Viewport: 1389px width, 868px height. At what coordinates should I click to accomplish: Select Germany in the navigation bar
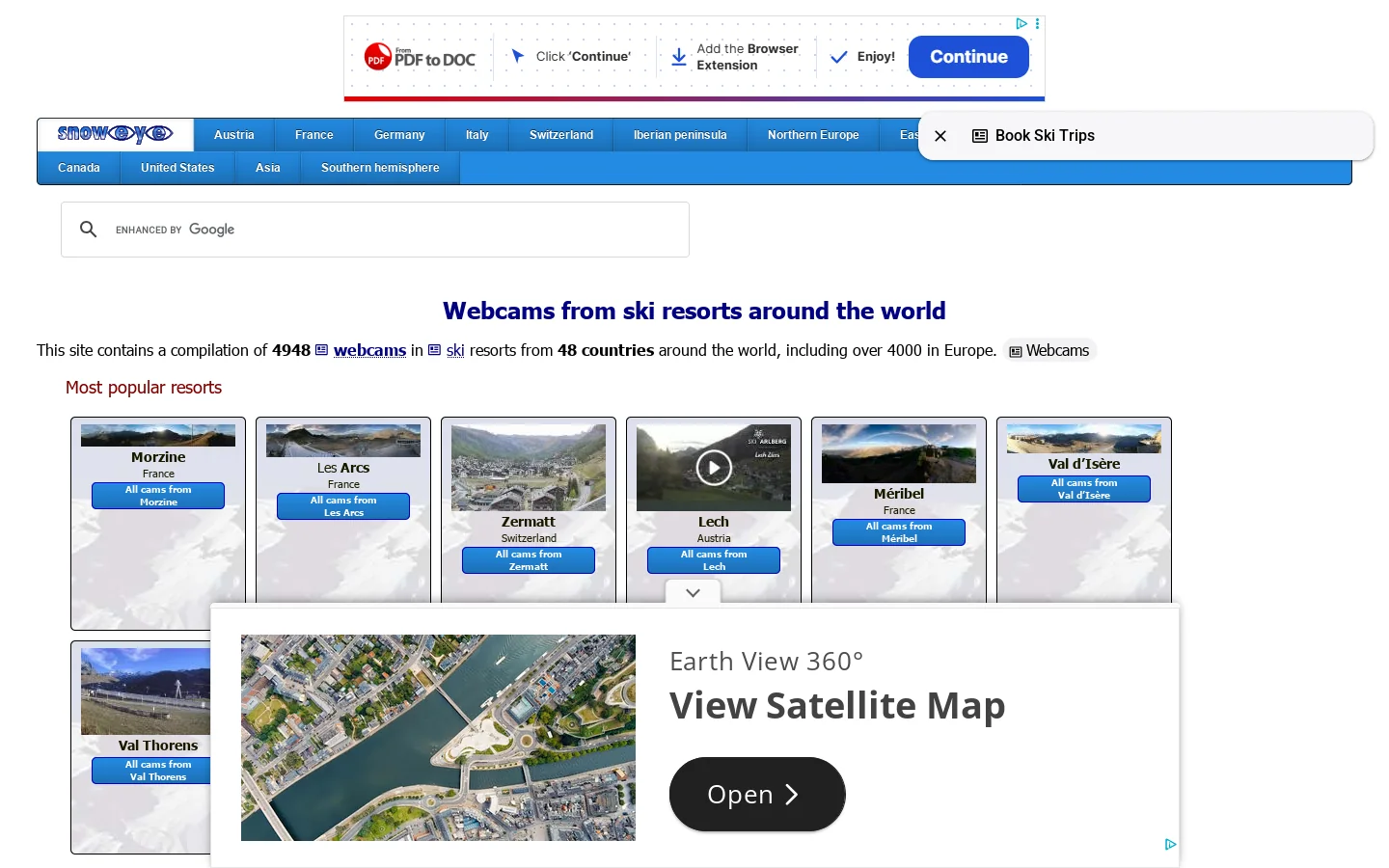click(x=399, y=135)
